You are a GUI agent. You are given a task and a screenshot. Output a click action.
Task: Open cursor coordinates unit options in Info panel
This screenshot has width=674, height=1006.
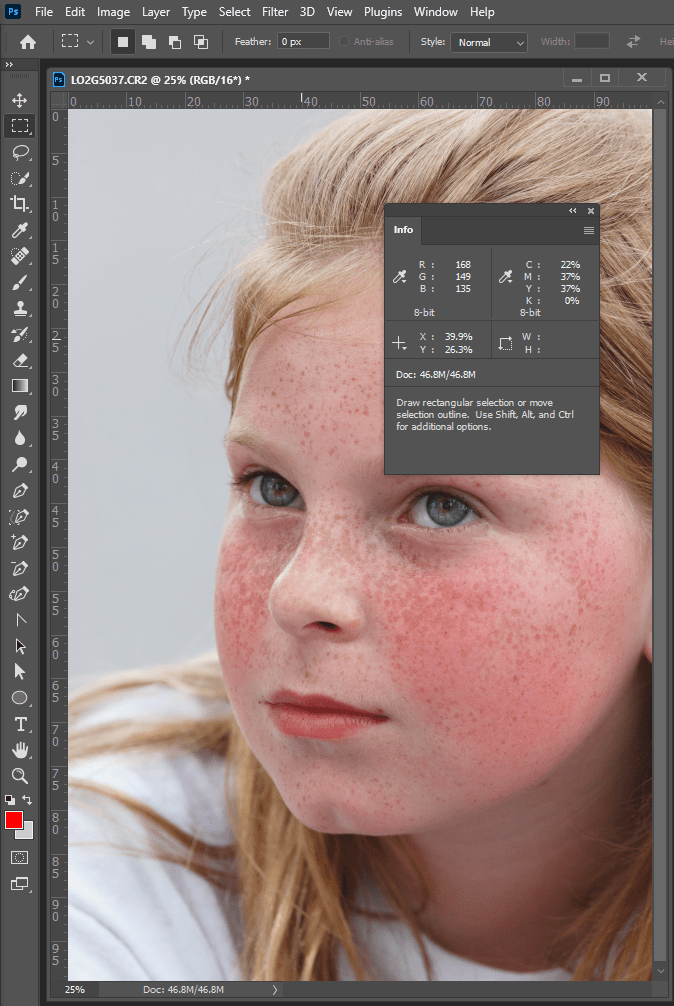(399, 343)
